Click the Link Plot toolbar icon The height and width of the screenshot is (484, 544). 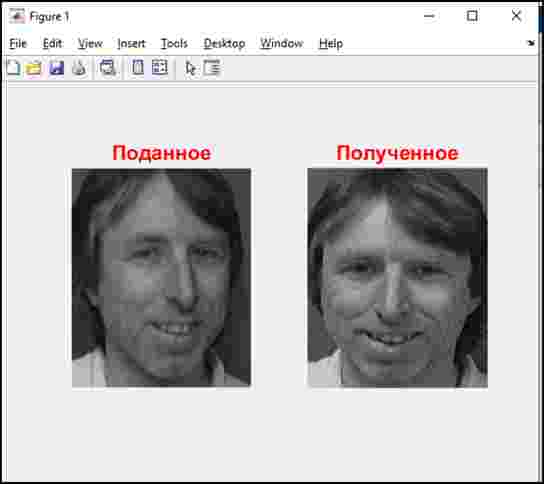pos(108,67)
